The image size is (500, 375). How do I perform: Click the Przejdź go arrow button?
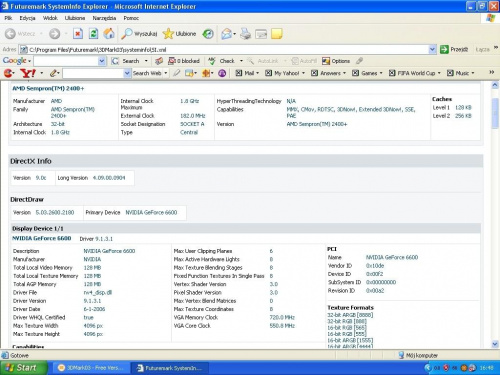click(x=454, y=49)
